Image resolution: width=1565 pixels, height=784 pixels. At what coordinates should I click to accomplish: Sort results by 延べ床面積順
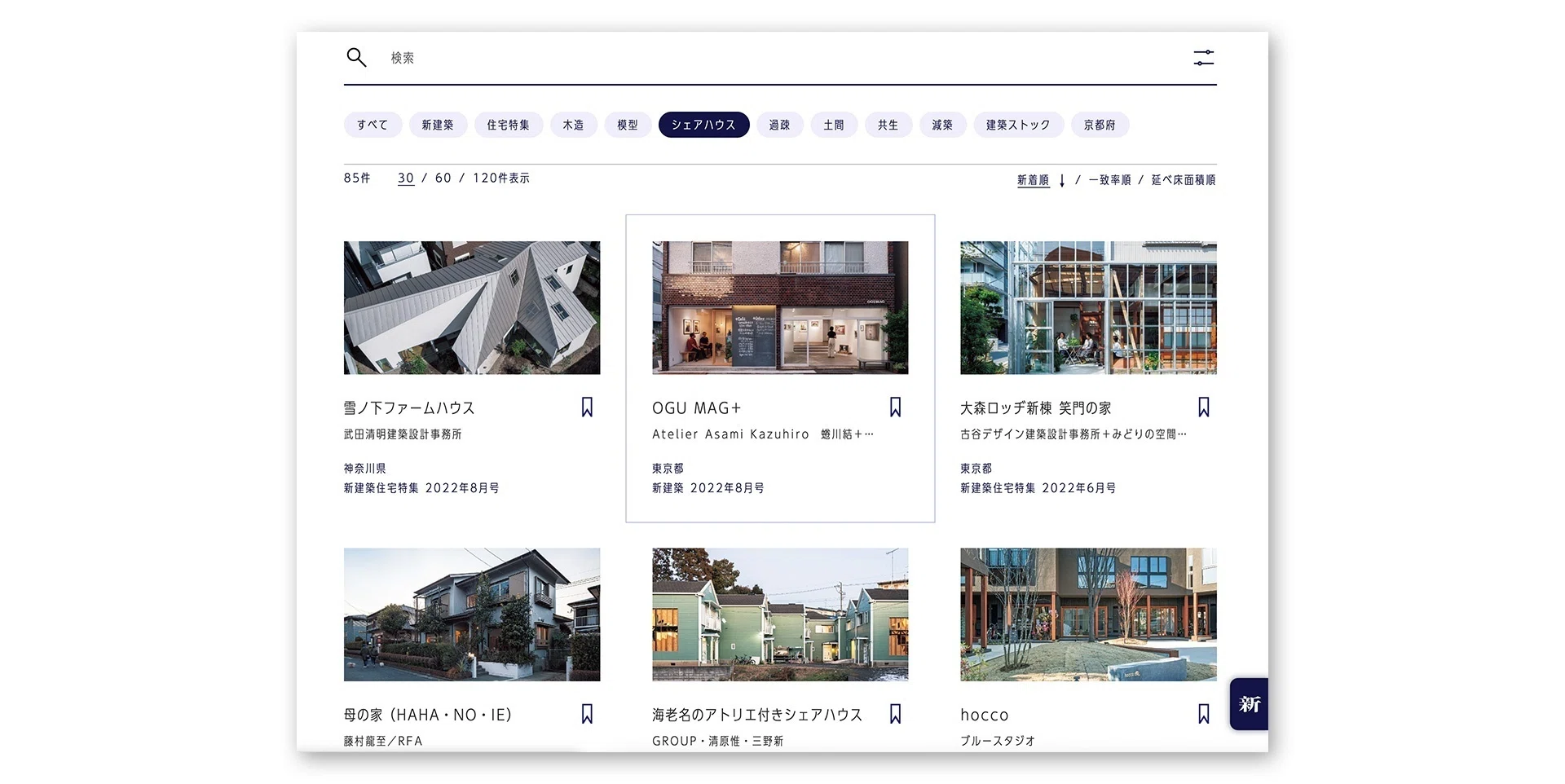(1183, 180)
